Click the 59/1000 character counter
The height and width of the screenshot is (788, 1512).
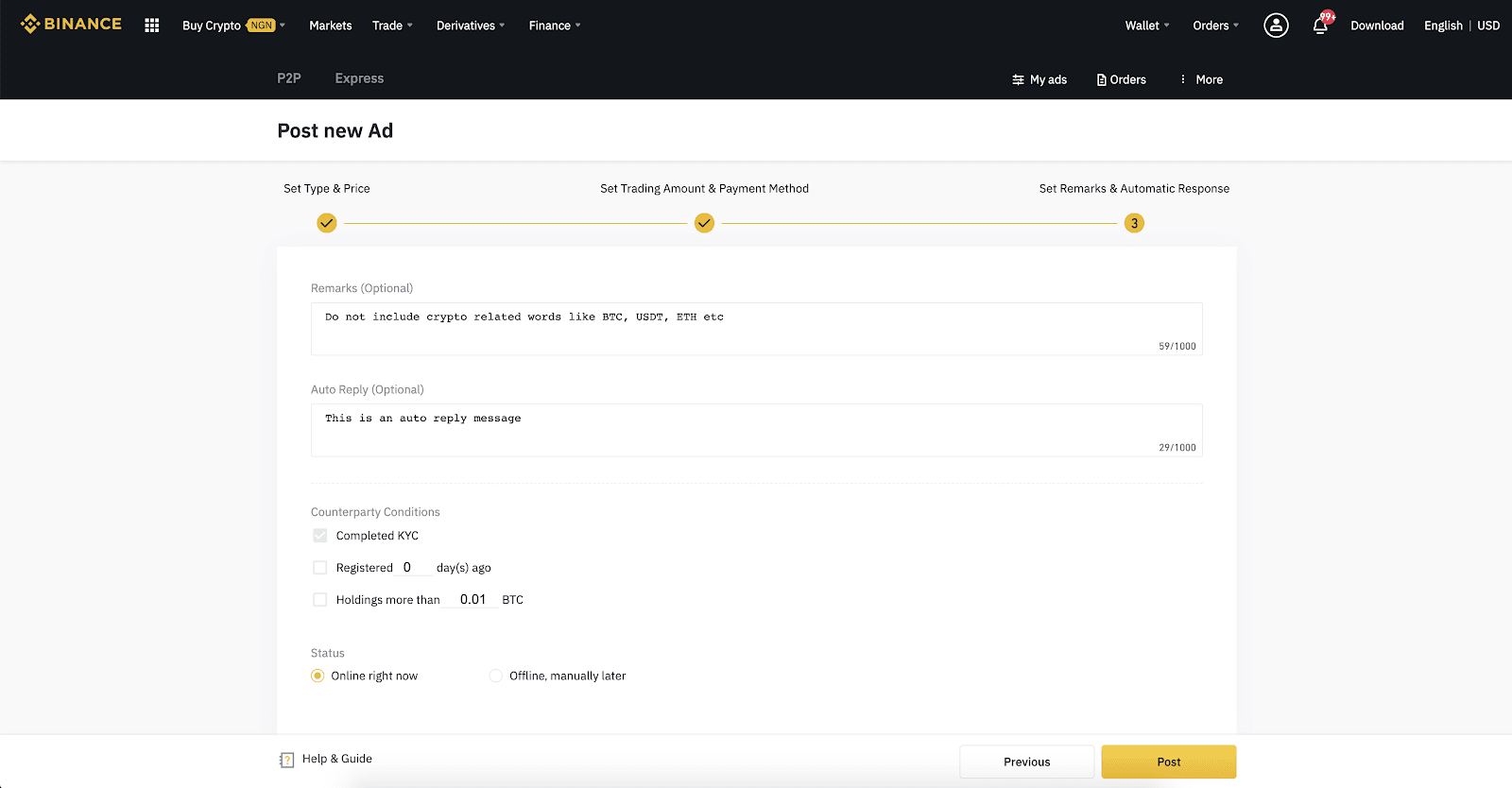(x=1177, y=346)
